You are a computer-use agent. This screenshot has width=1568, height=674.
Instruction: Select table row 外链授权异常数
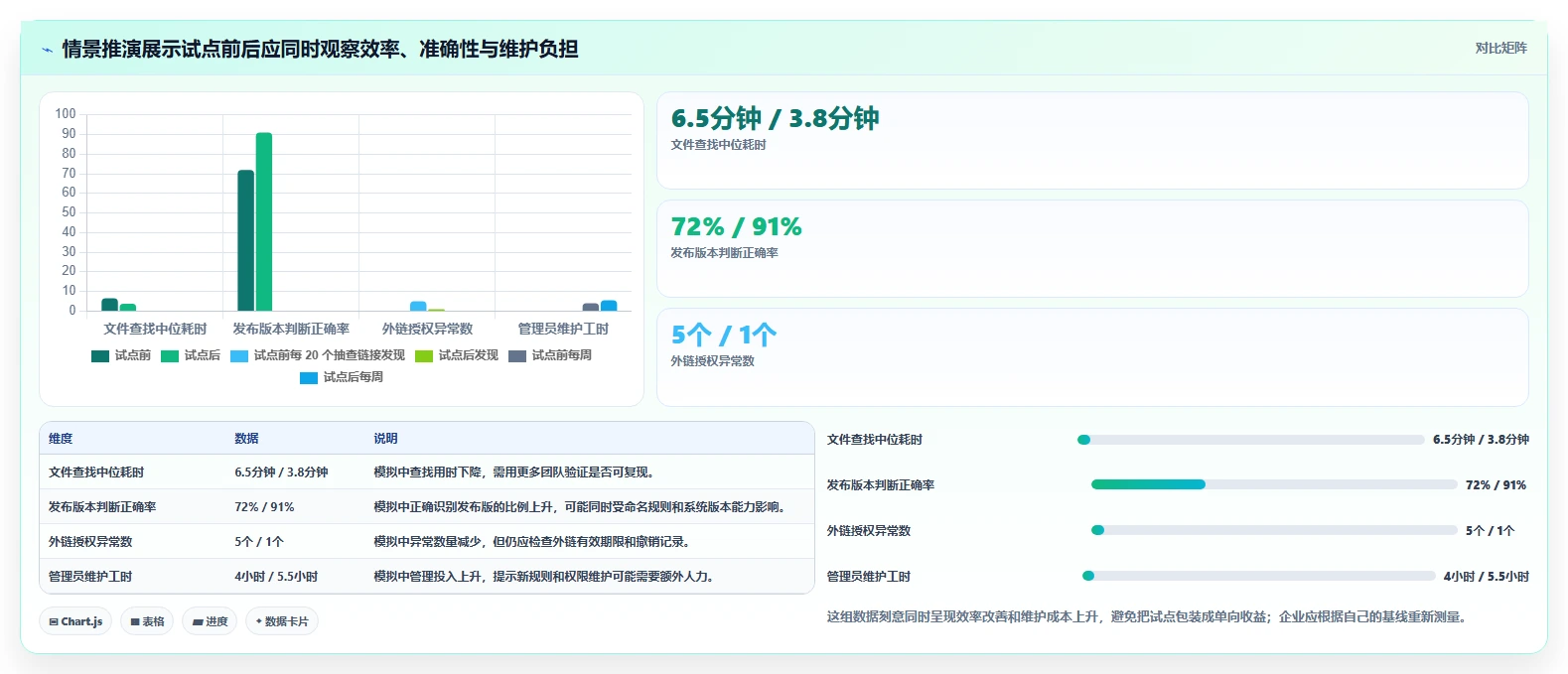[x=427, y=542]
